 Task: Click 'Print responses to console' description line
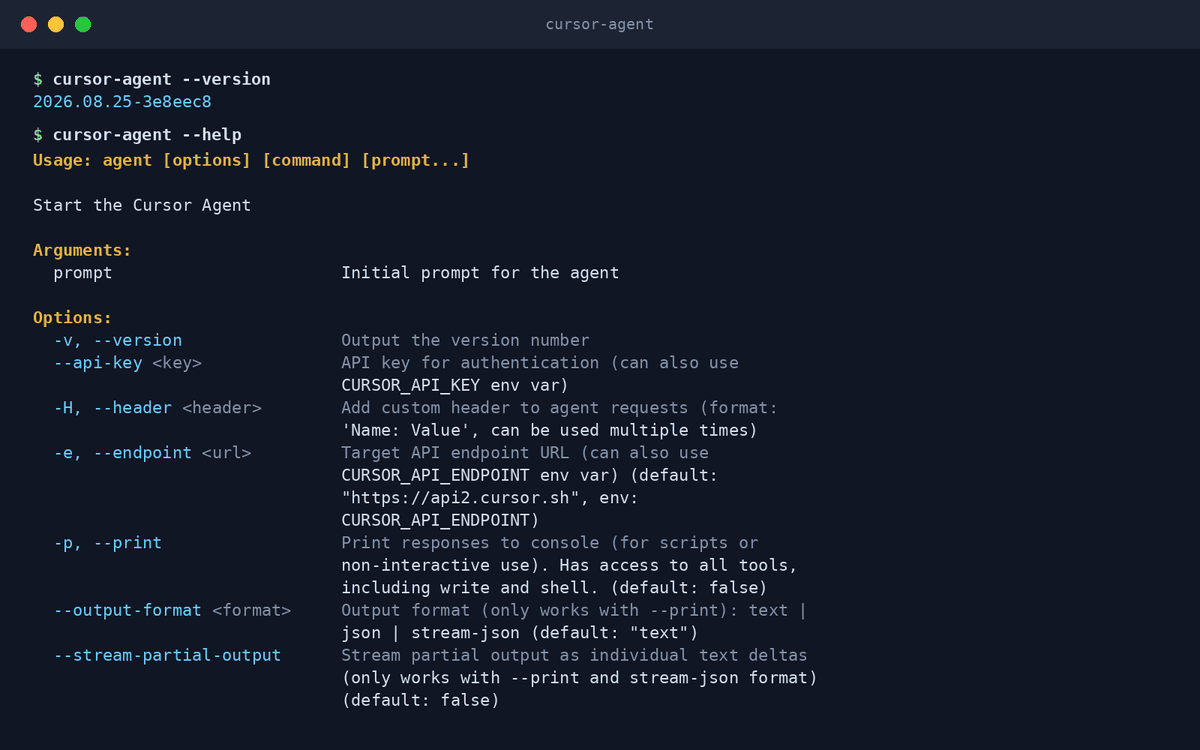coord(549,542)
